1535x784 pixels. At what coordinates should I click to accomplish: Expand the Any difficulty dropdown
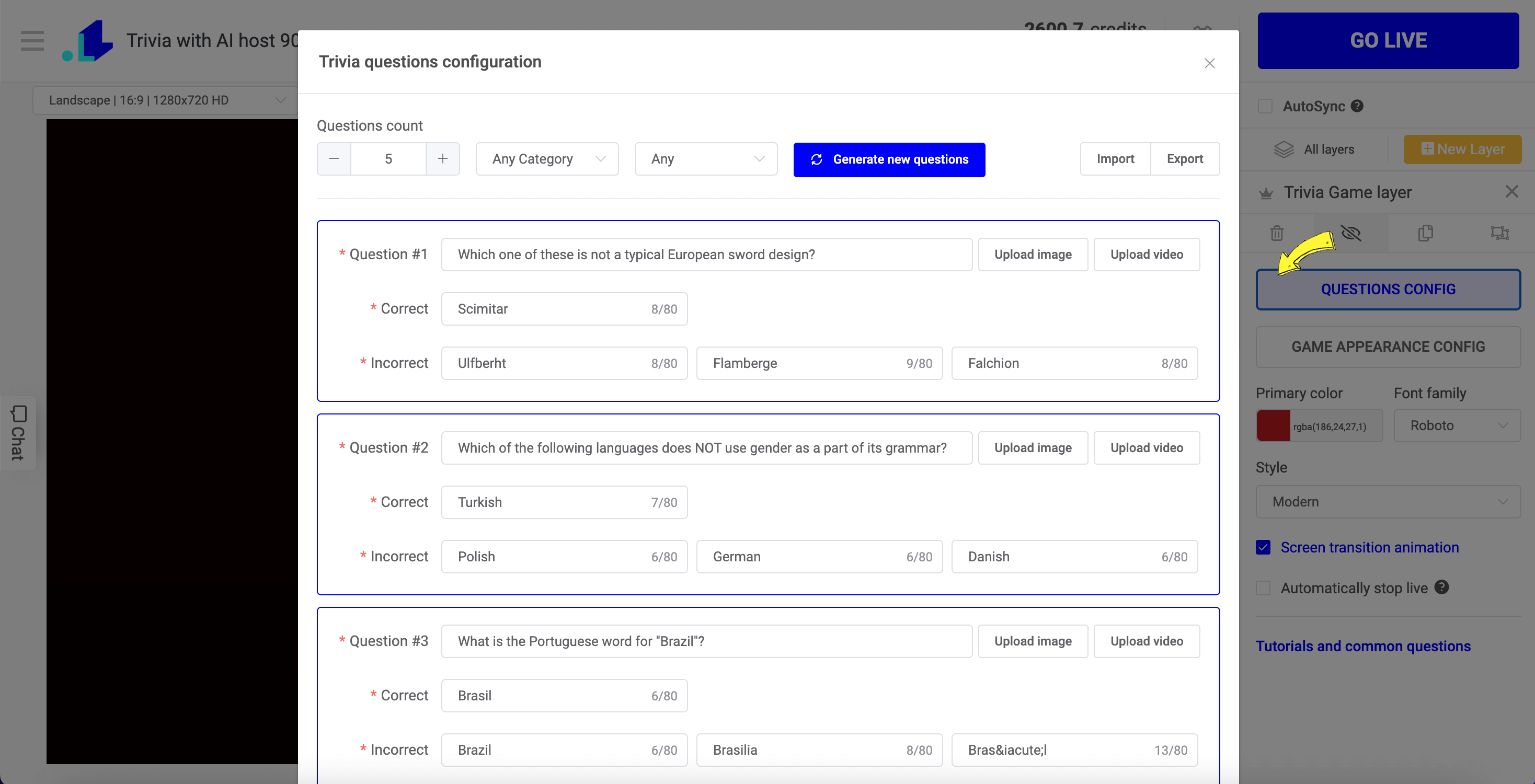705,159
